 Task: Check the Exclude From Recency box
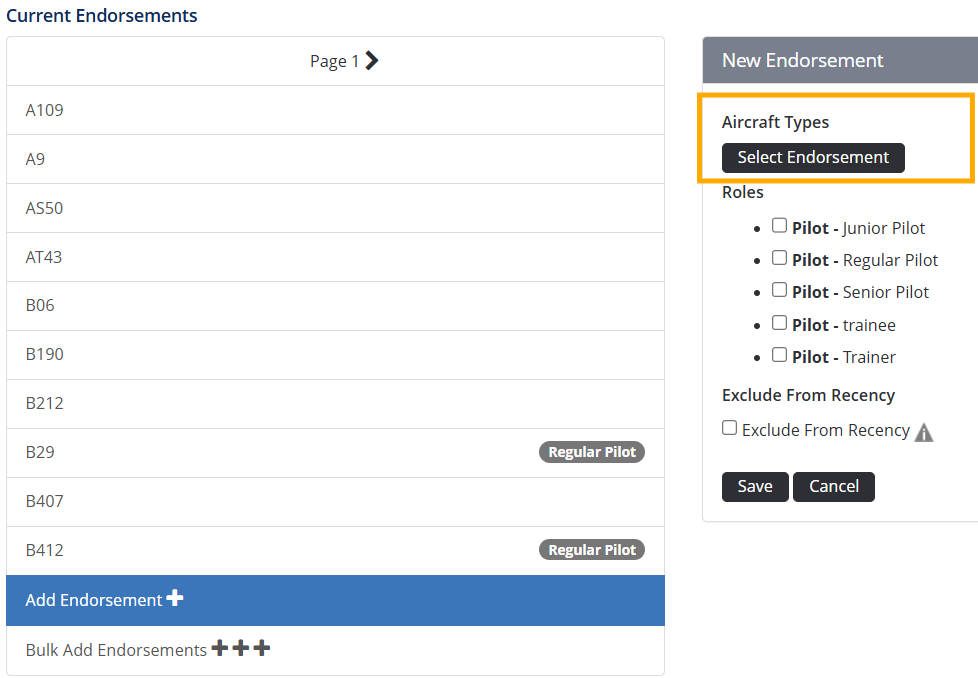pos(730,428)
